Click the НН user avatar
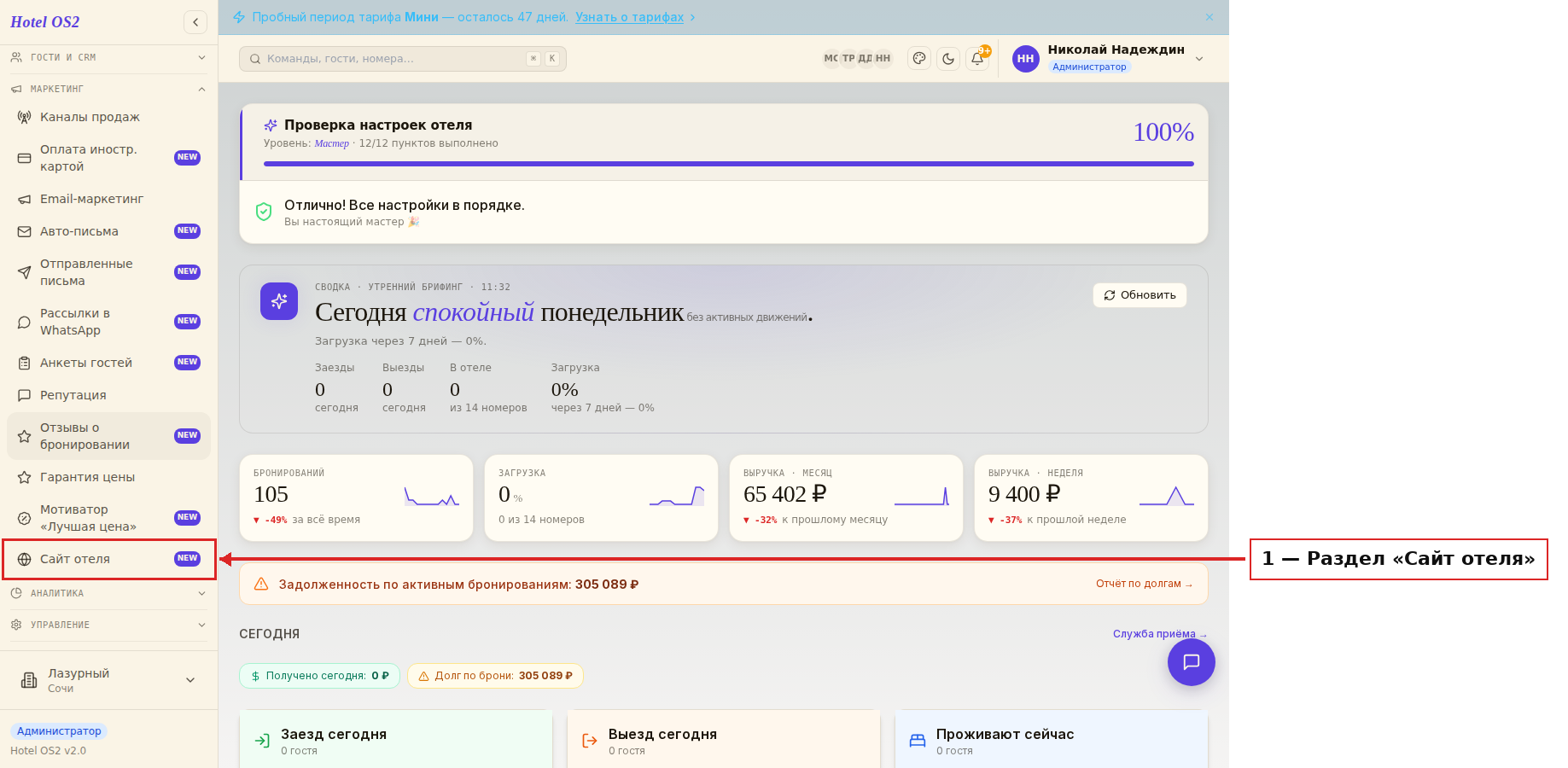1568x768 pixels. (x=1026, y=59)
